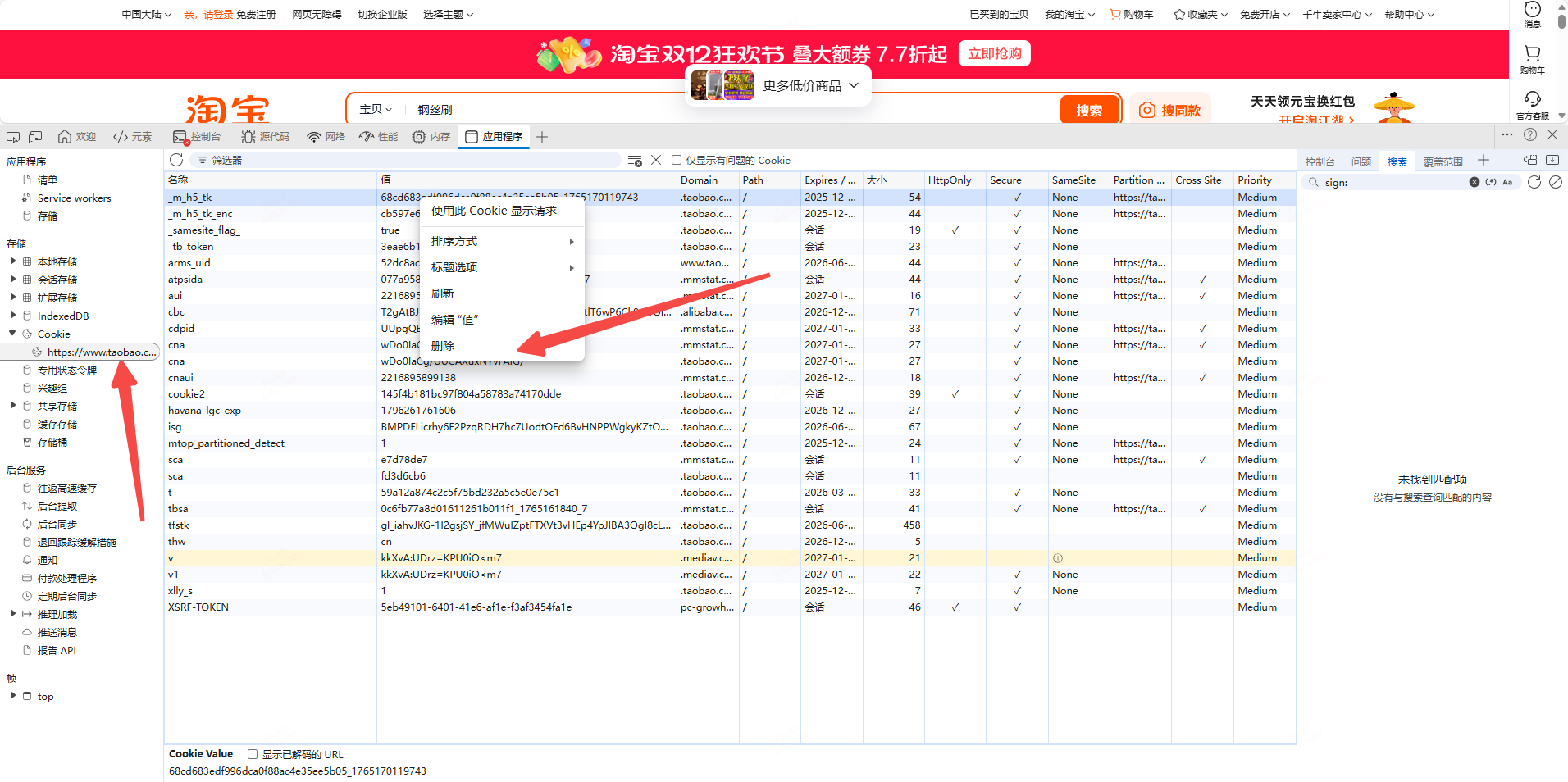Open the 排序方式 submenu
The image size is (1568, 782).
click(502, 241)
